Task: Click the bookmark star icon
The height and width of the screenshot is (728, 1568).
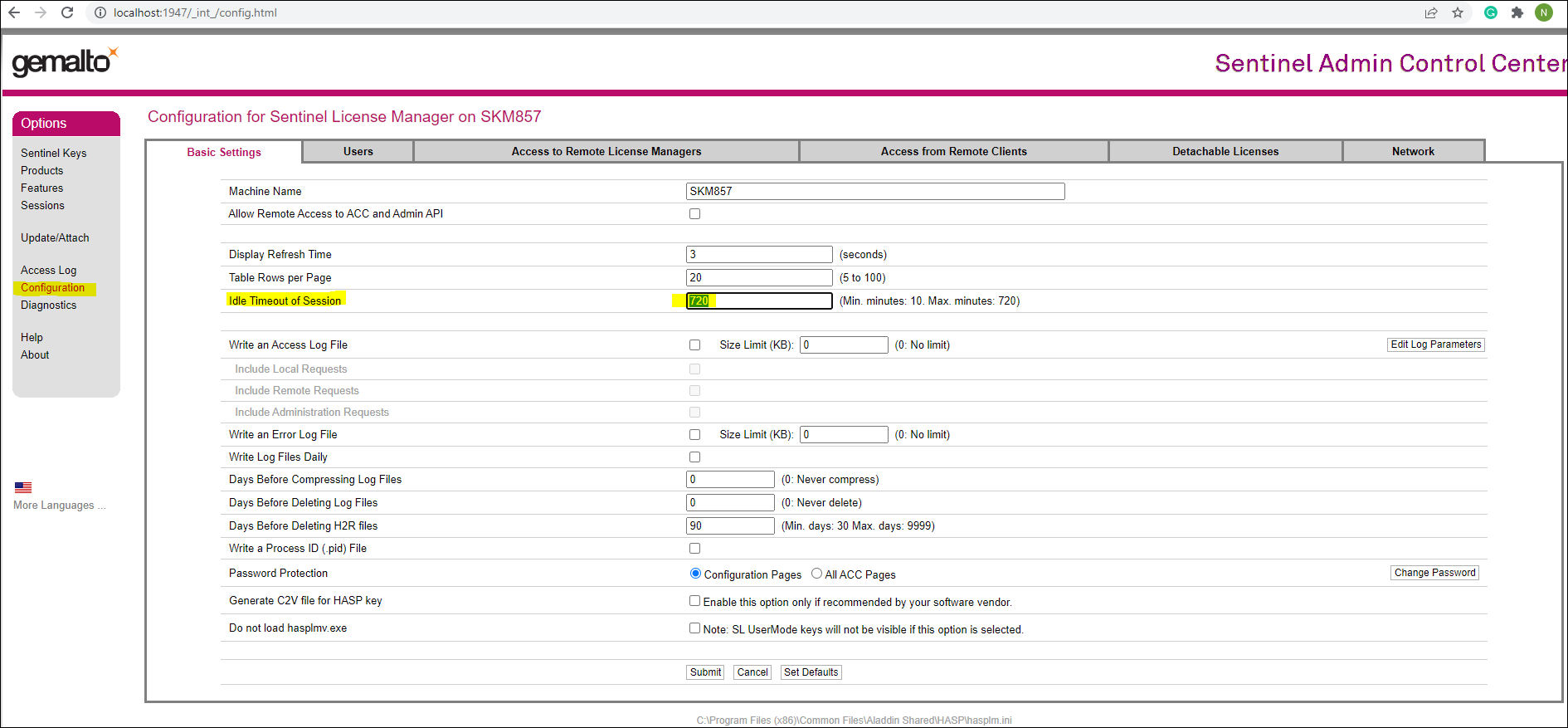Action: pos(1458,12)
